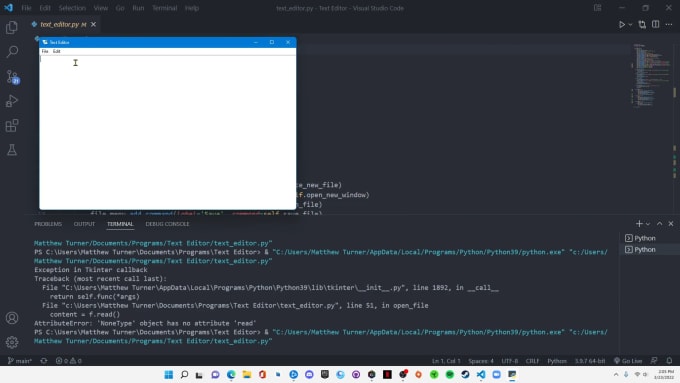Select the text_editor.py editor tab
The image size is (680, 383).
(x=63, y=24)
